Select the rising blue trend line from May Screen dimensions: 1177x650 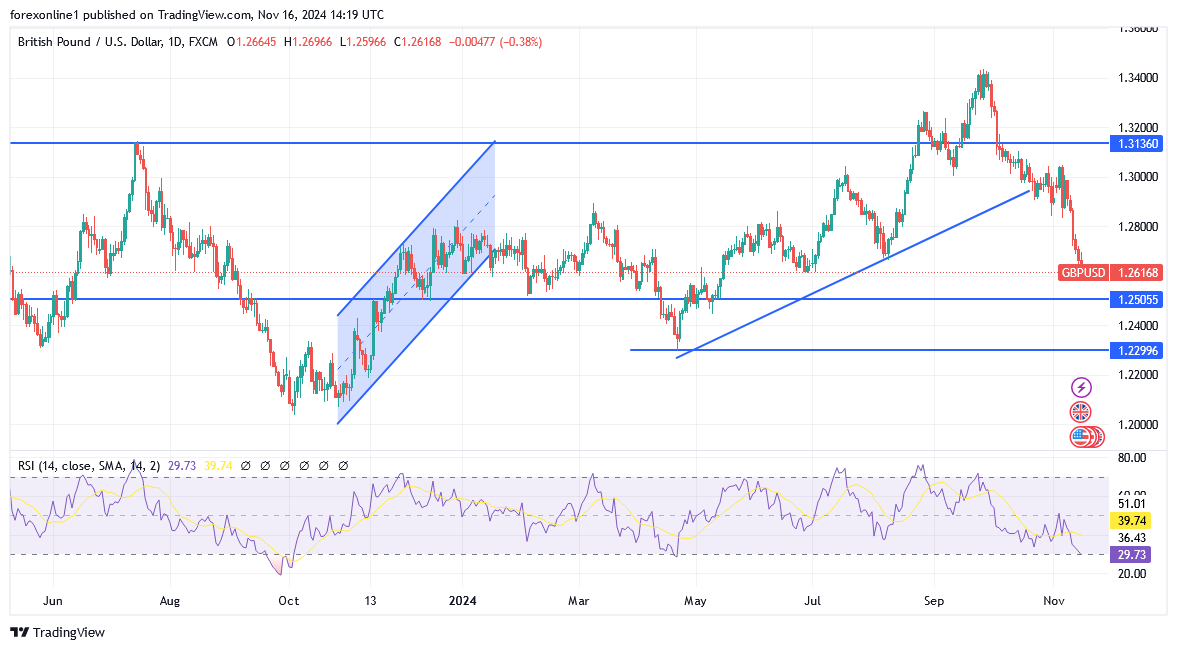(x=853, y=274)
